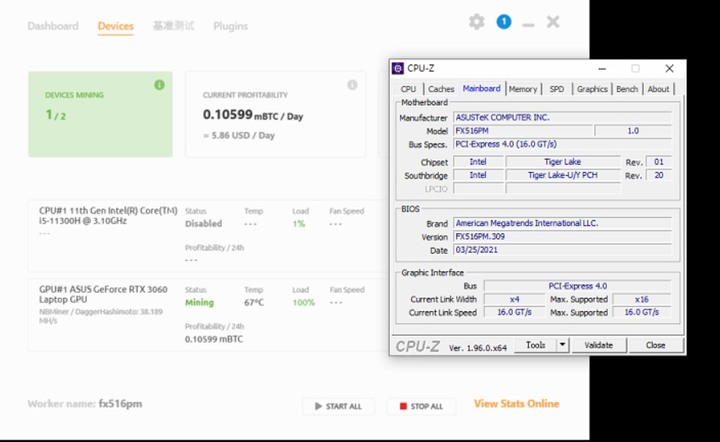The image size is (720, 442).
Task: Open the Memory tab in CPU-Z
Action: click(x=523, y=89)
